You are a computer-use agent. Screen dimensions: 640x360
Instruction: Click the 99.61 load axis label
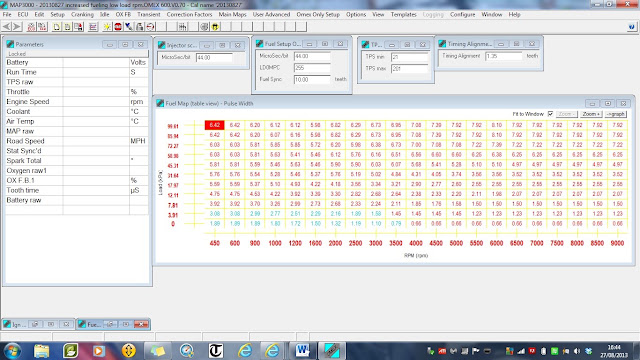click(173, 126)
